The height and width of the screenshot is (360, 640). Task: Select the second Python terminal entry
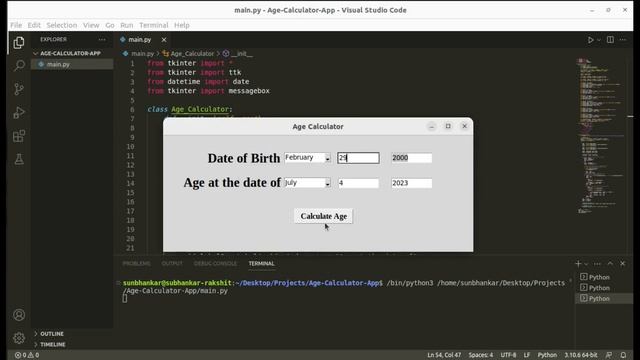(x=604, y=288)
